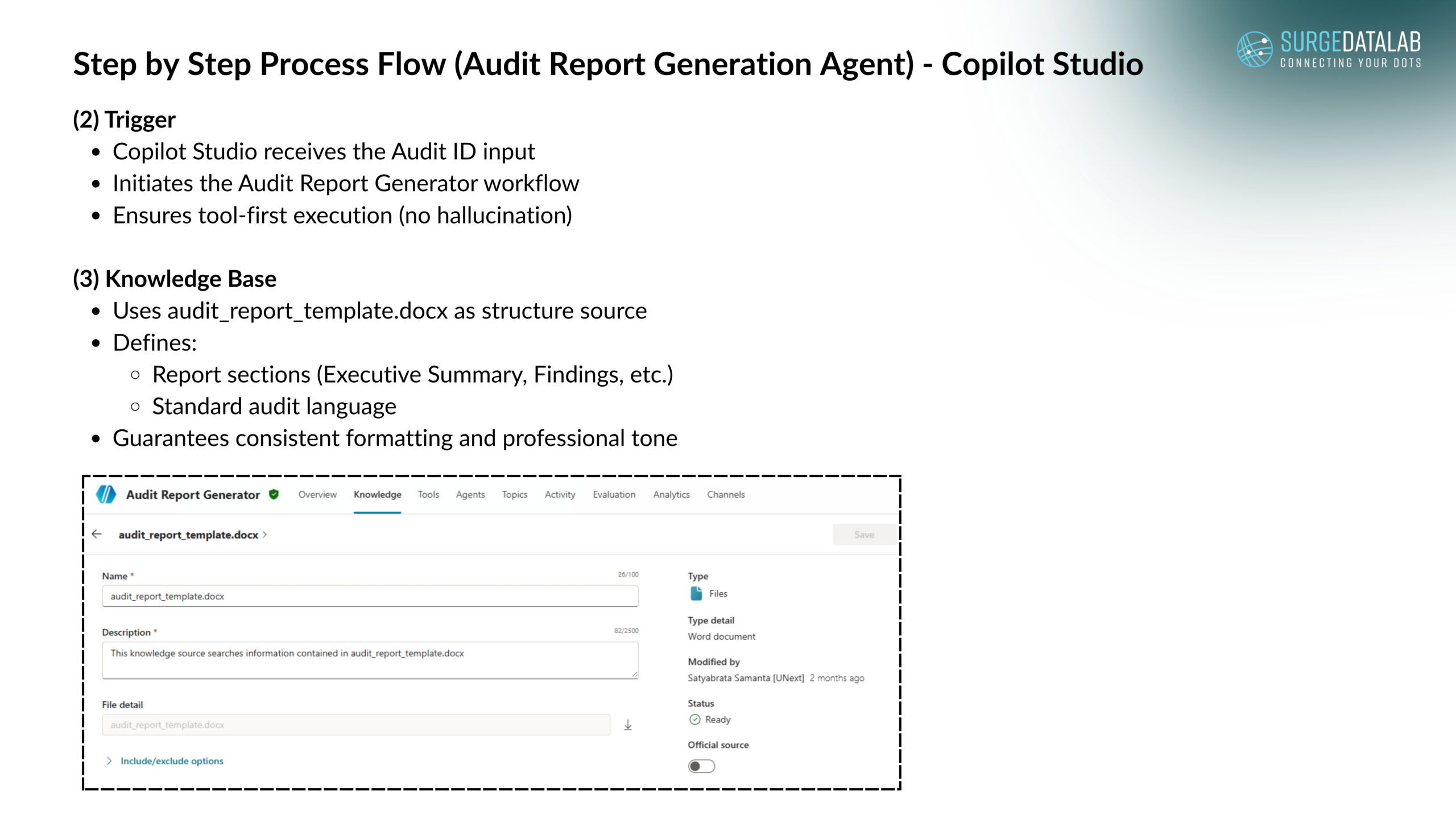1456x819 pixels.
Task: Click the breadcrumb chevron after audit_report_template.docx
Action: tap(264, 535)
